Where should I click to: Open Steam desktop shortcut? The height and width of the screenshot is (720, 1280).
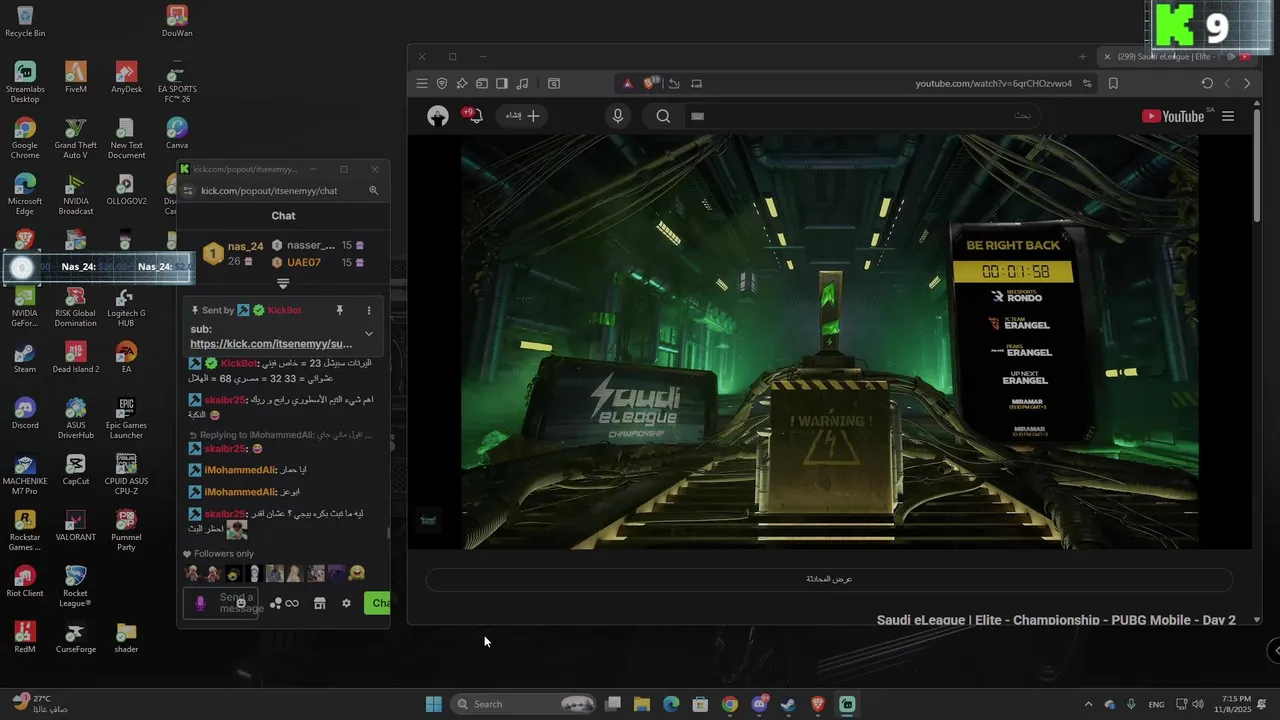click(25, 357)
